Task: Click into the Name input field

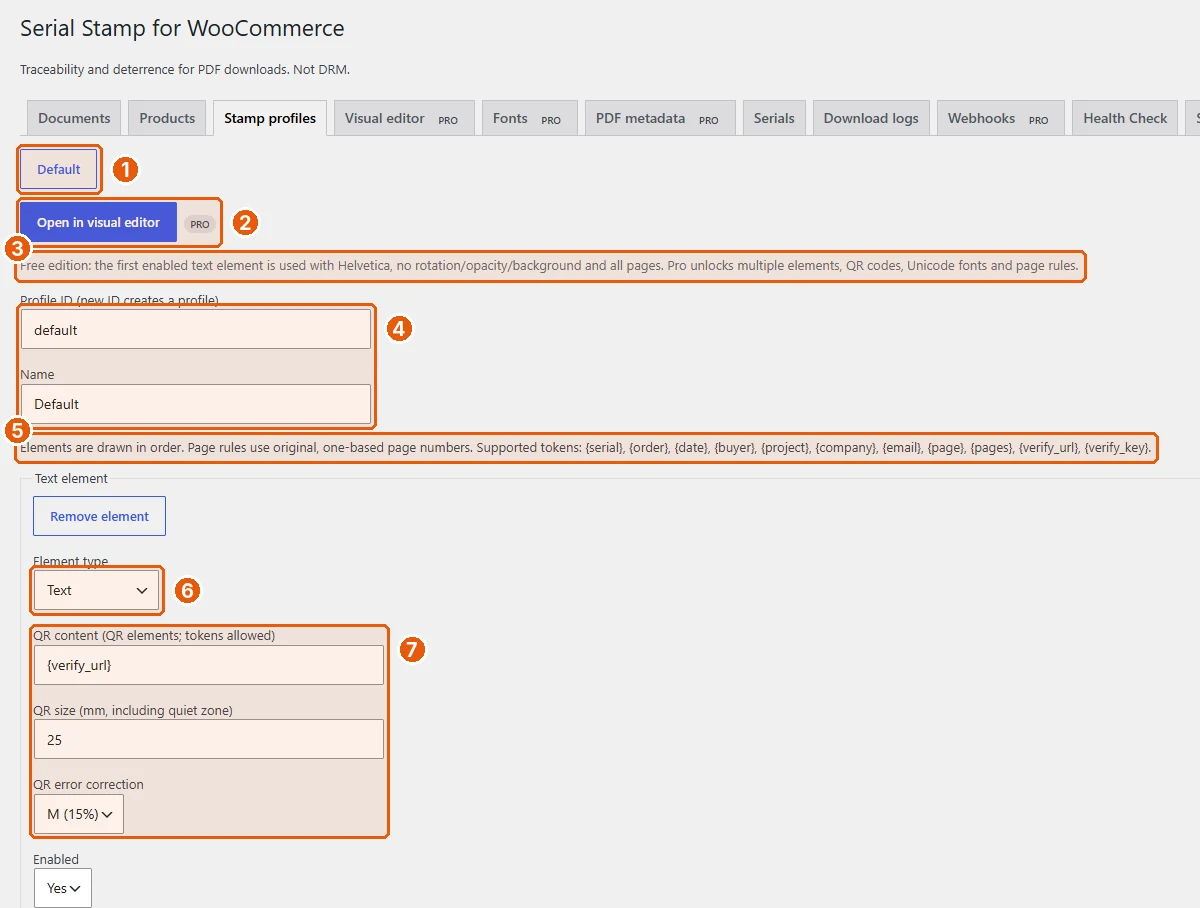Action: (196, 404)
